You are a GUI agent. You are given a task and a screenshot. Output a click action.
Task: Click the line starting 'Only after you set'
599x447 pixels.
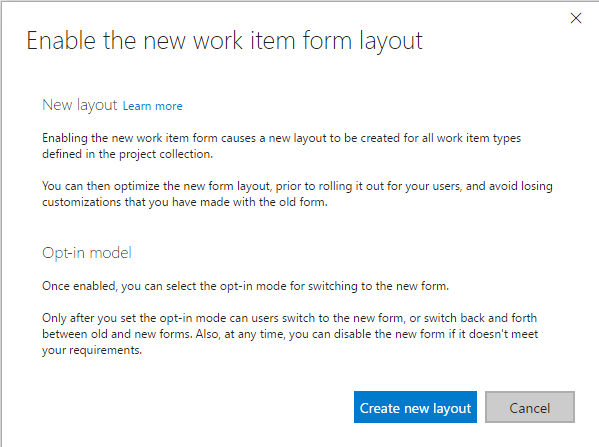pyautogui.click(x=290, y=318)
